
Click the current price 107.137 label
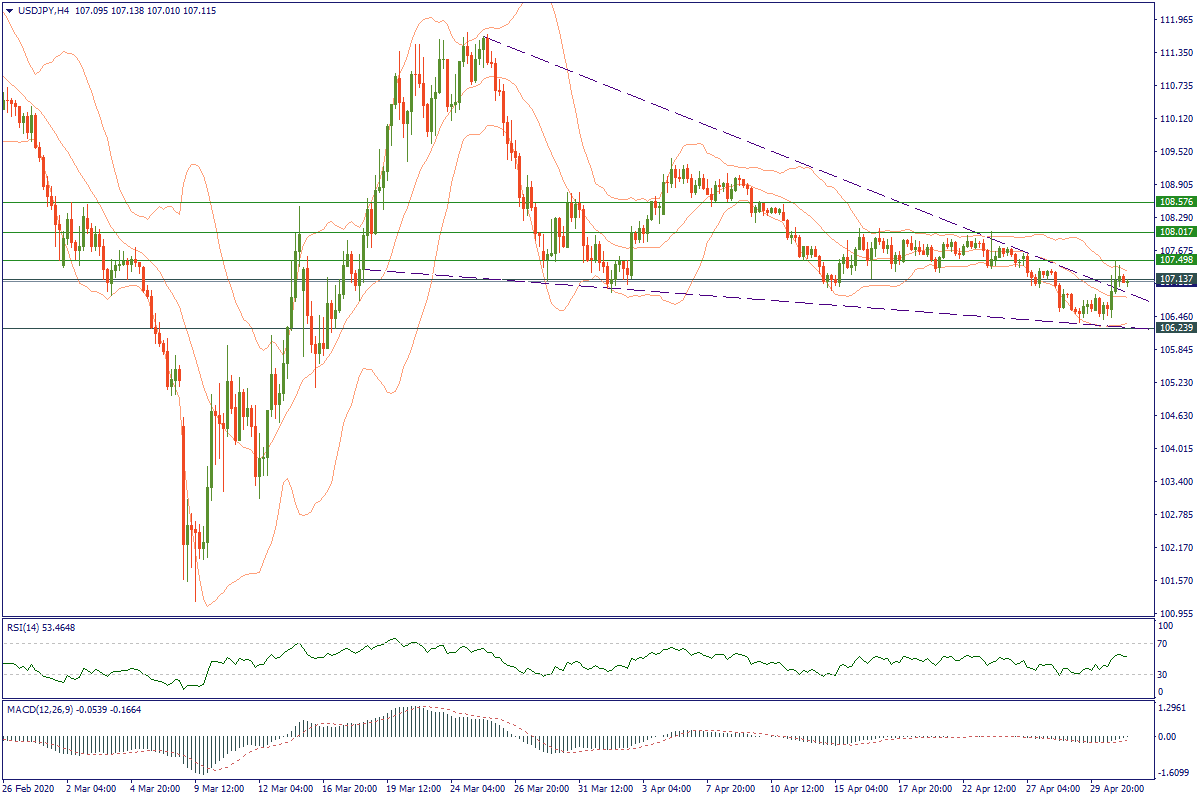(1176, 280)
